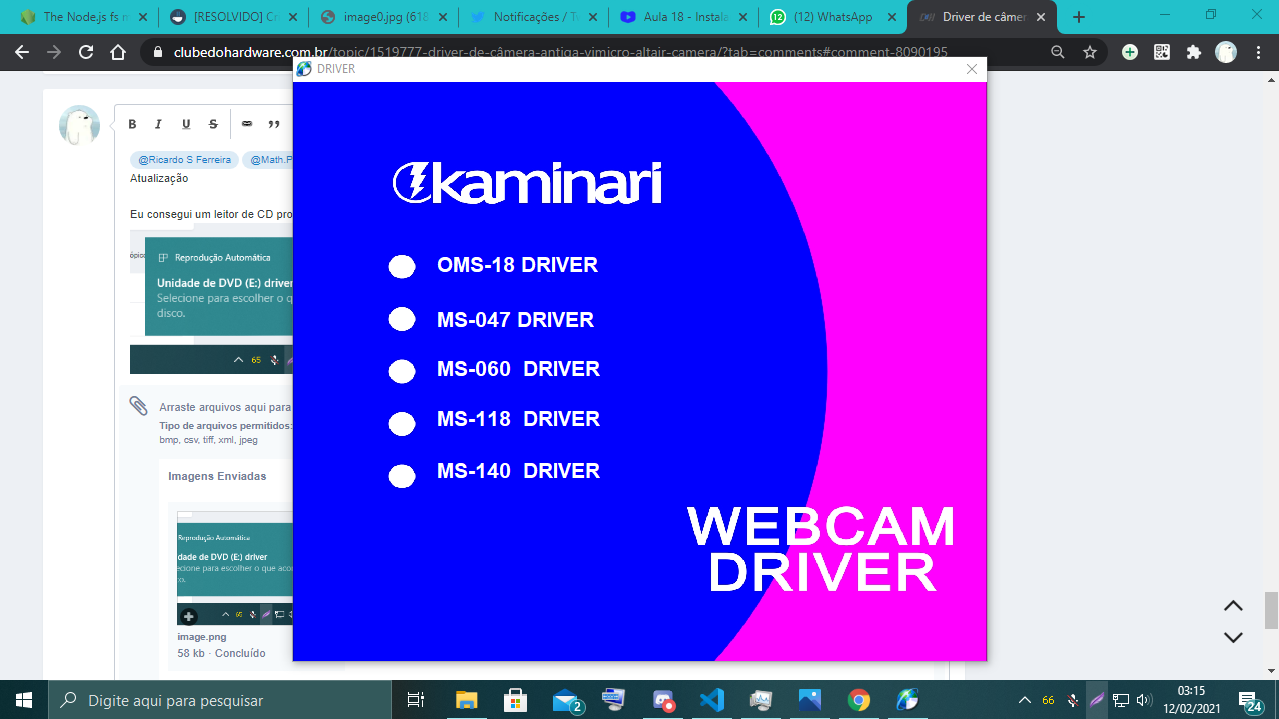Viewport: 1279px width, 719px height.
Task: Bookmark this page with the star
Action: click(1090, 52)
